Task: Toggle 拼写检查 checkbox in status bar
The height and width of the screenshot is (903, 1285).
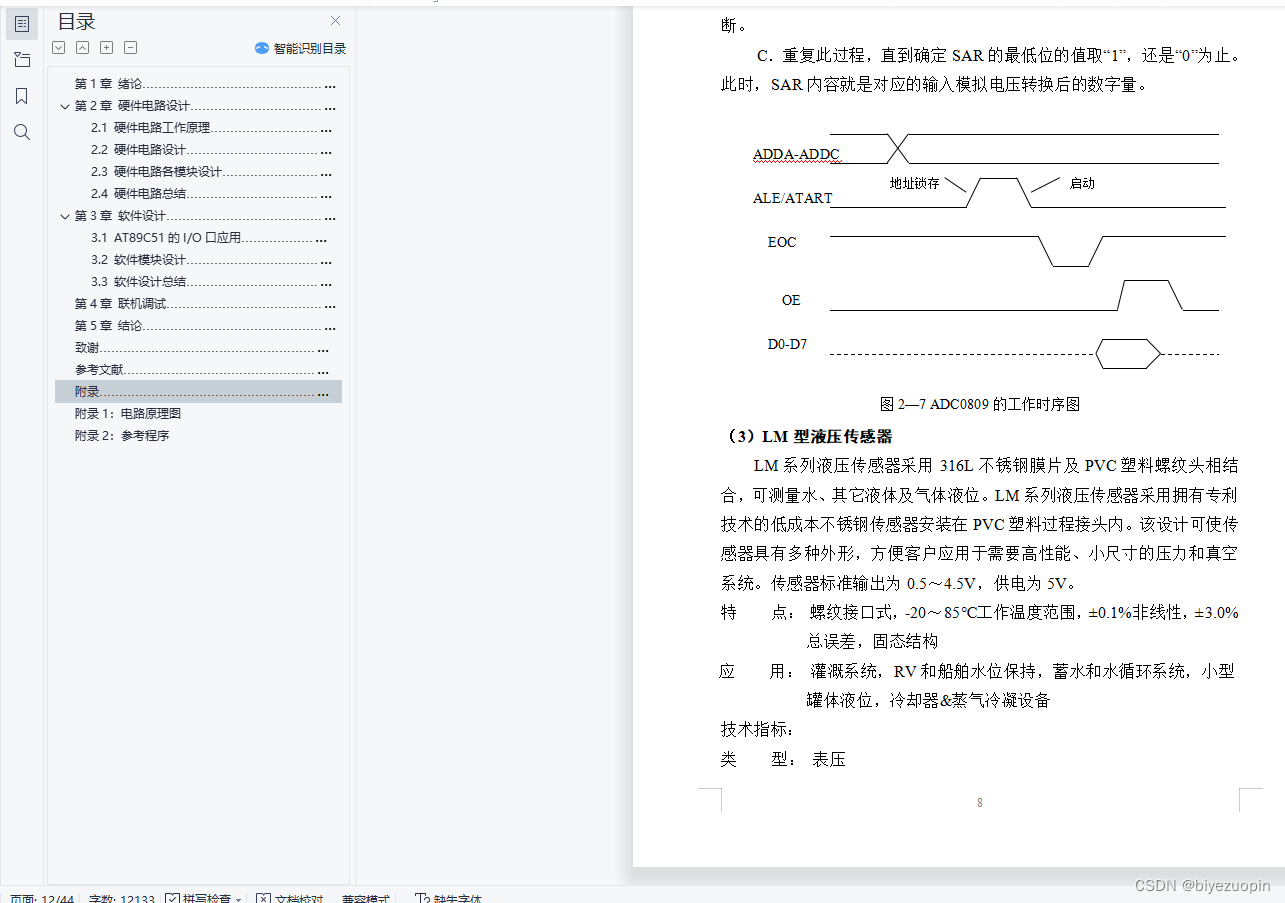Action: coord(172,899)
